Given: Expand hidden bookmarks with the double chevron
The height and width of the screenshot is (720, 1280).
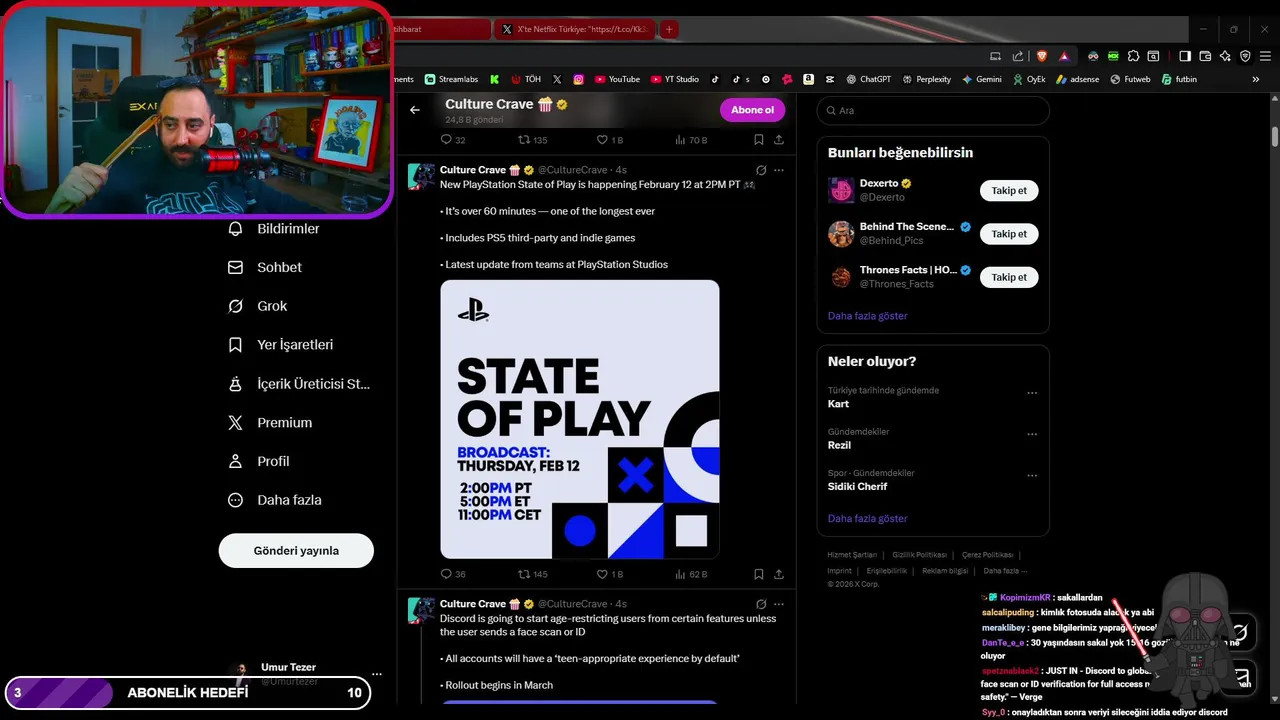Looking at the screenshot, I should click(x=1256, y=79).
